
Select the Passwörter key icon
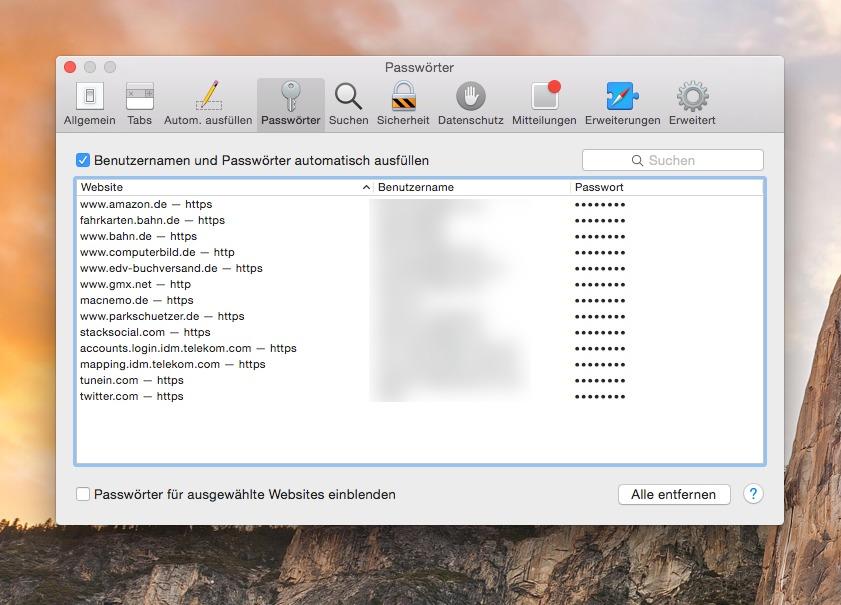click(x=291, y=105)
